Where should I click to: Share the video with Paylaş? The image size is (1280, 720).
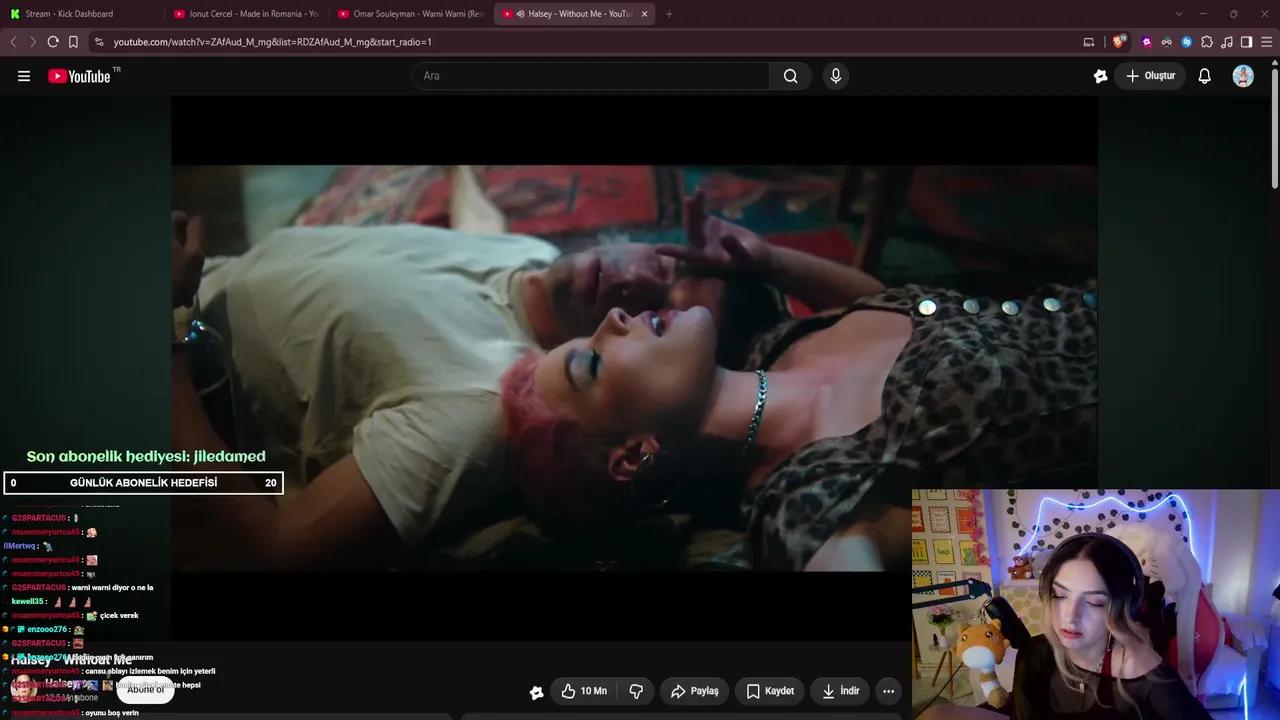(x=694, y=691)
